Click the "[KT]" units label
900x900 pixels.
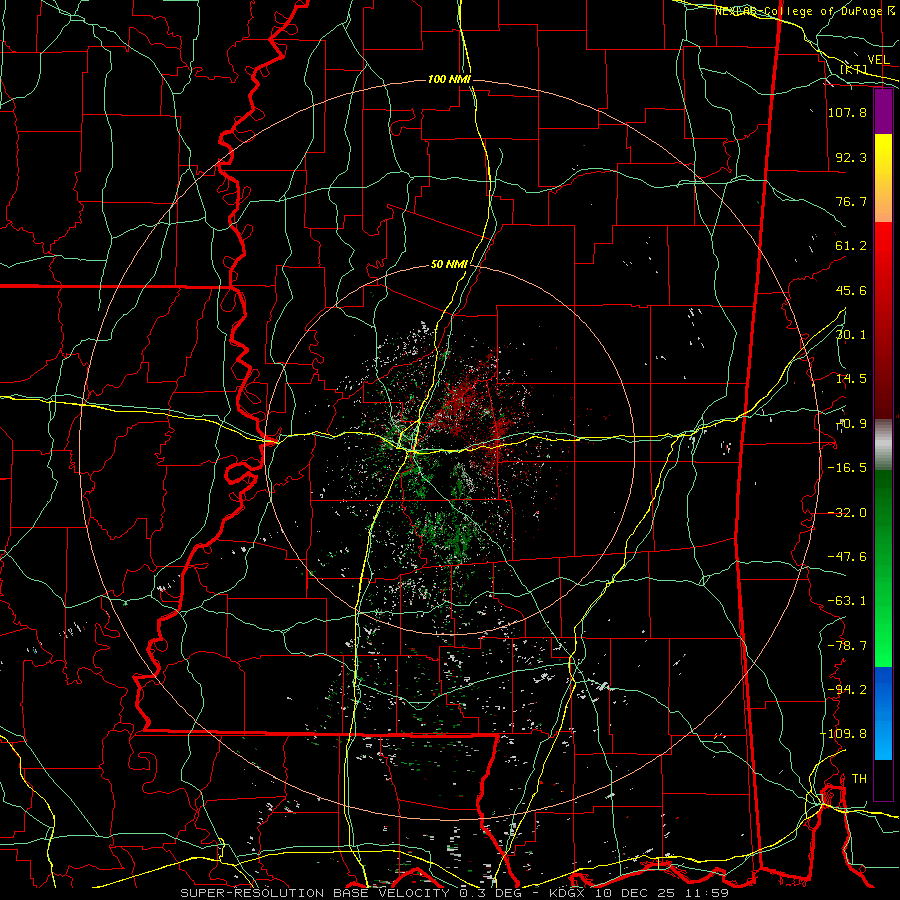854,69
